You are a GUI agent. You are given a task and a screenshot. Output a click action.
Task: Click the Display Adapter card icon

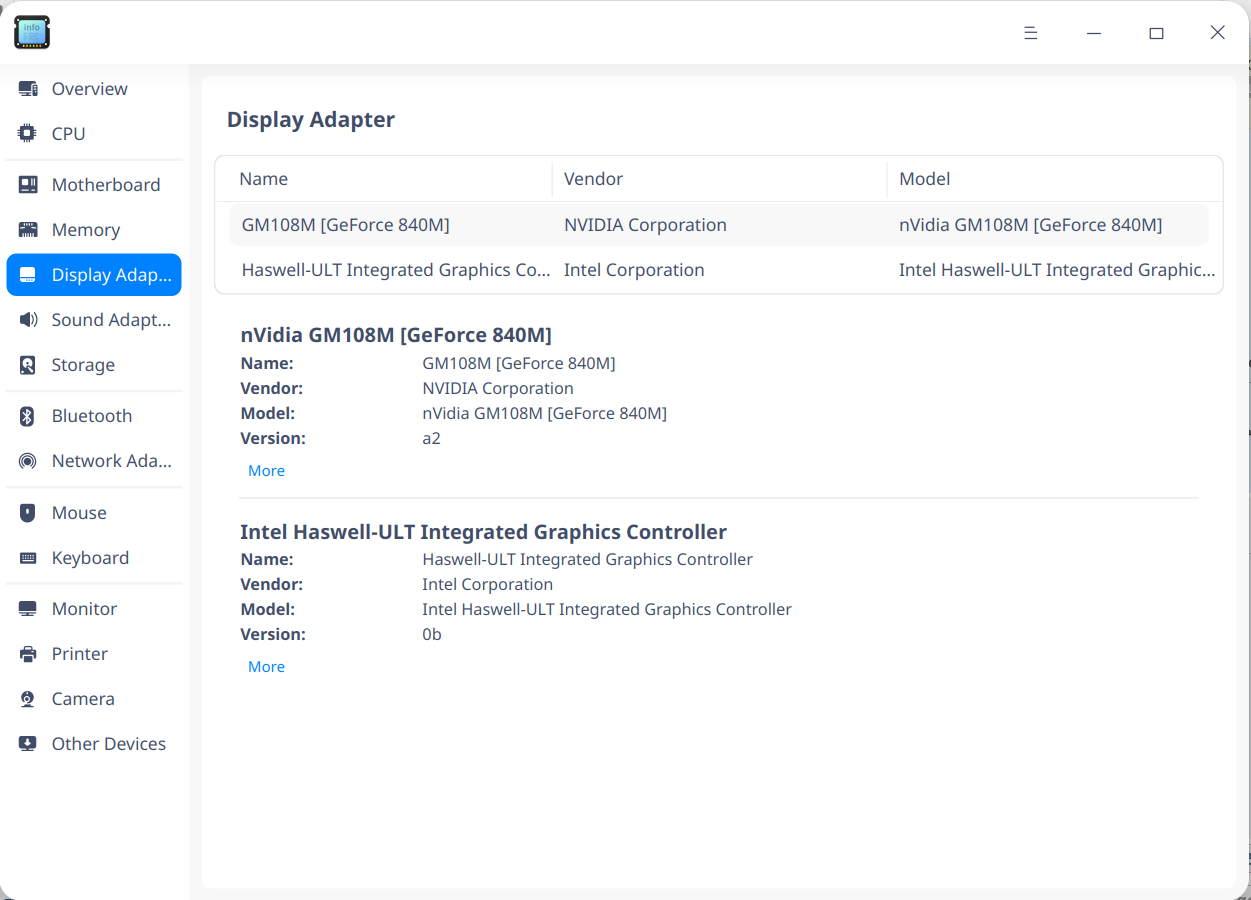pos(28,275)
